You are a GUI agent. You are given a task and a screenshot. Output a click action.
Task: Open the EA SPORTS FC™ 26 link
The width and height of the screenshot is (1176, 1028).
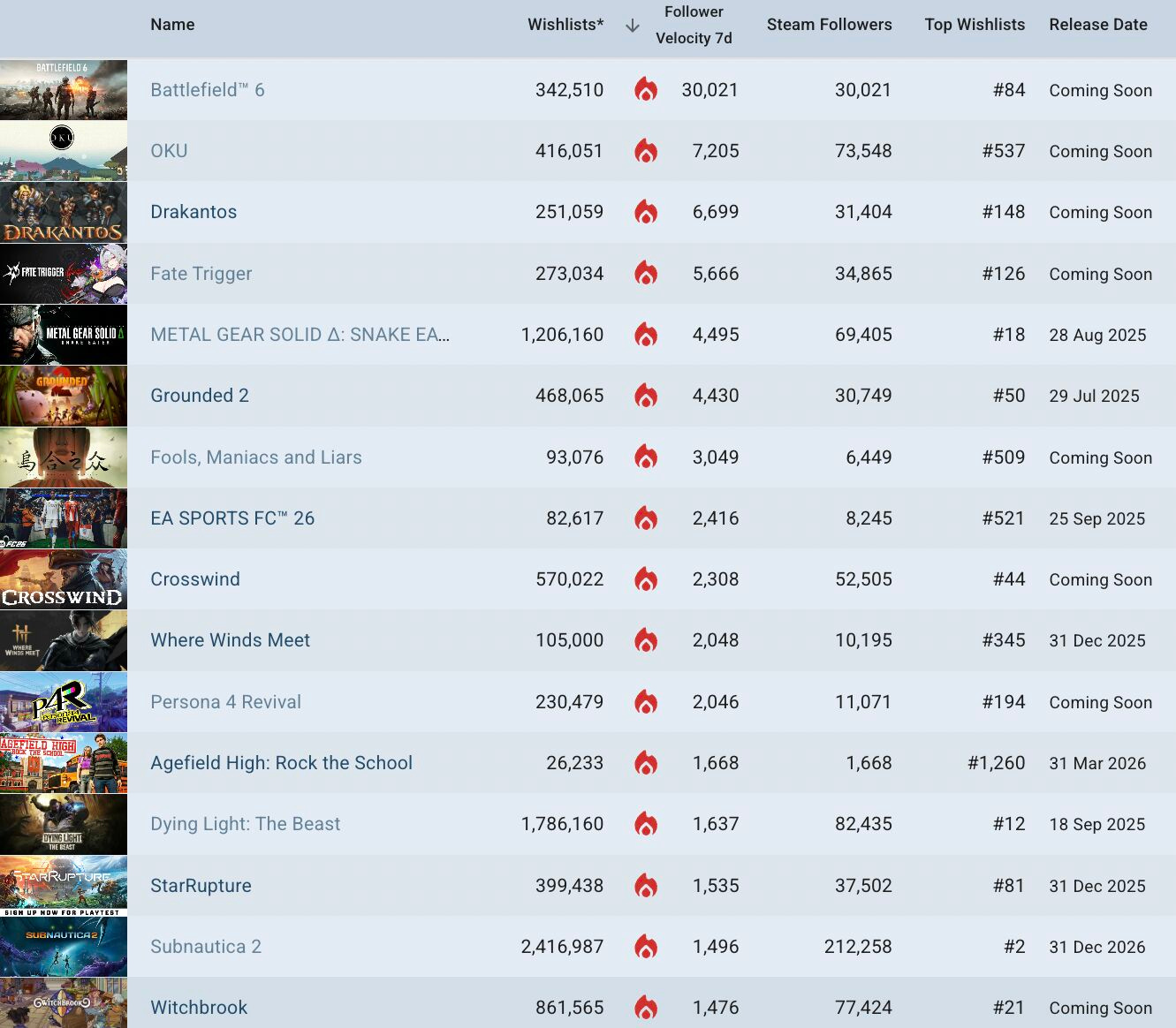(232, 518)
